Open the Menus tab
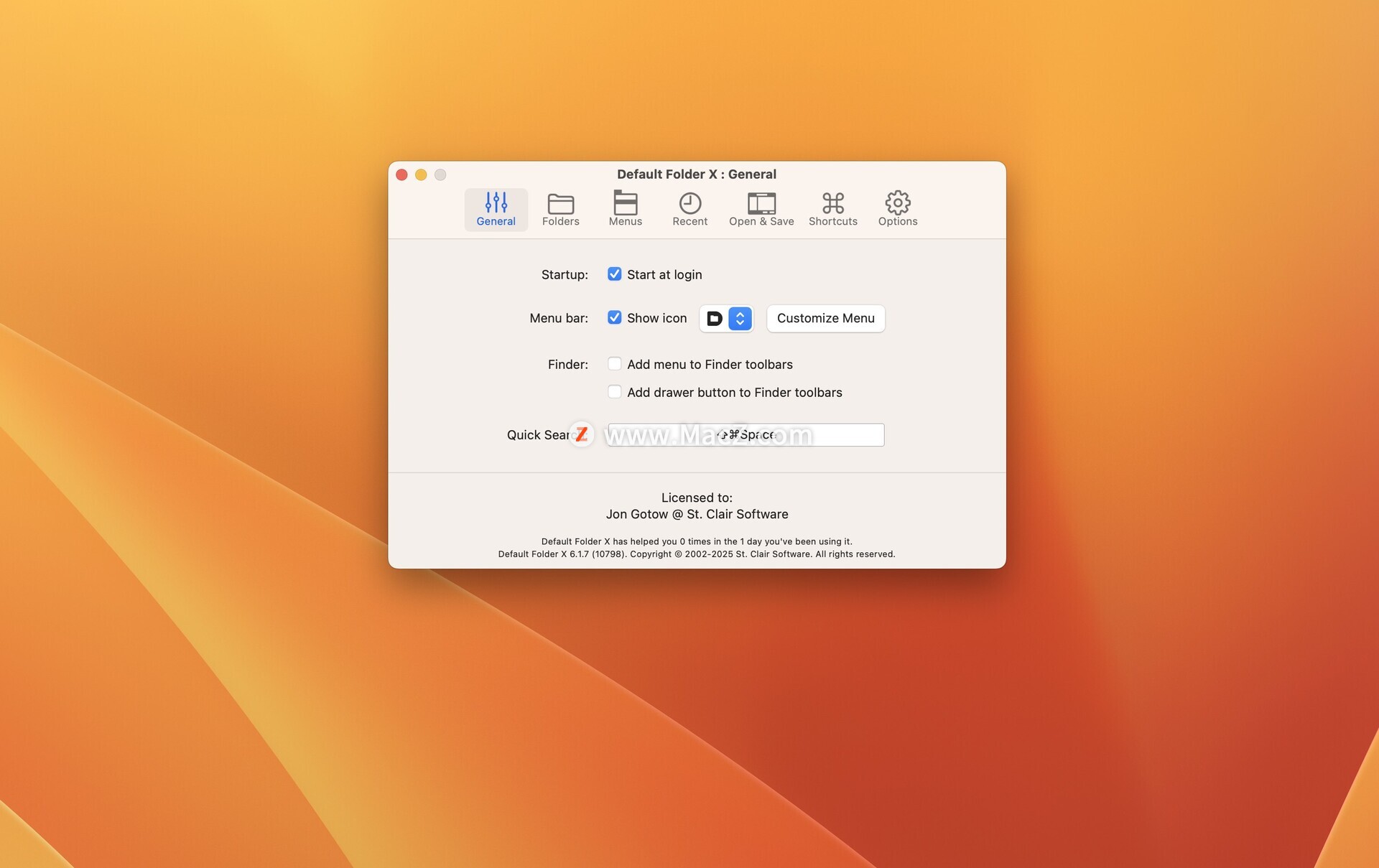Viewport: 1379px width, 868px height. [625, 210]
